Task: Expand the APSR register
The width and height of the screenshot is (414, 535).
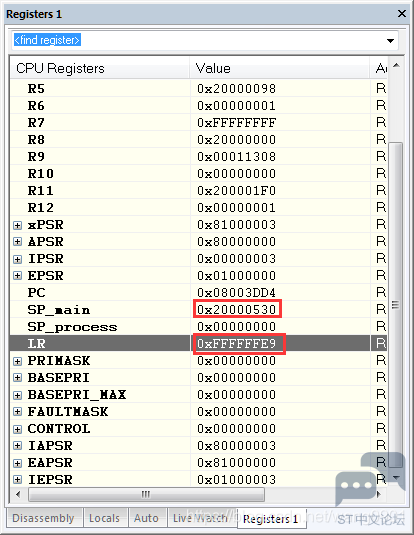Action: point(17,242)
